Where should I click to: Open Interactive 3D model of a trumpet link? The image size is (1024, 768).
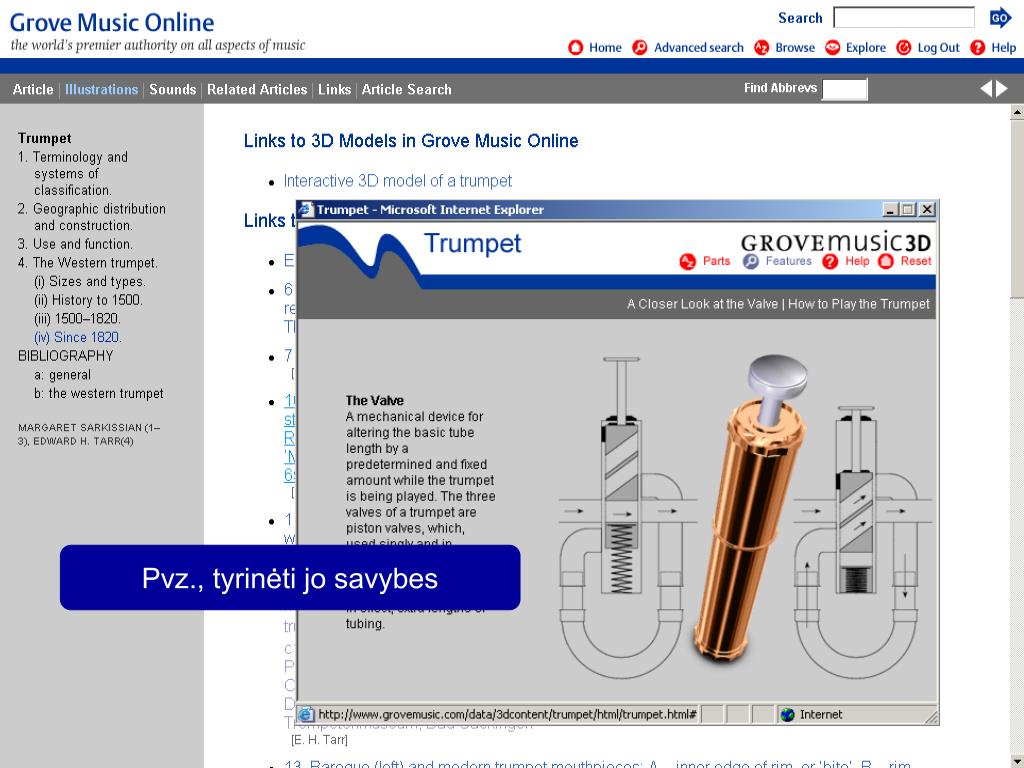397,181
